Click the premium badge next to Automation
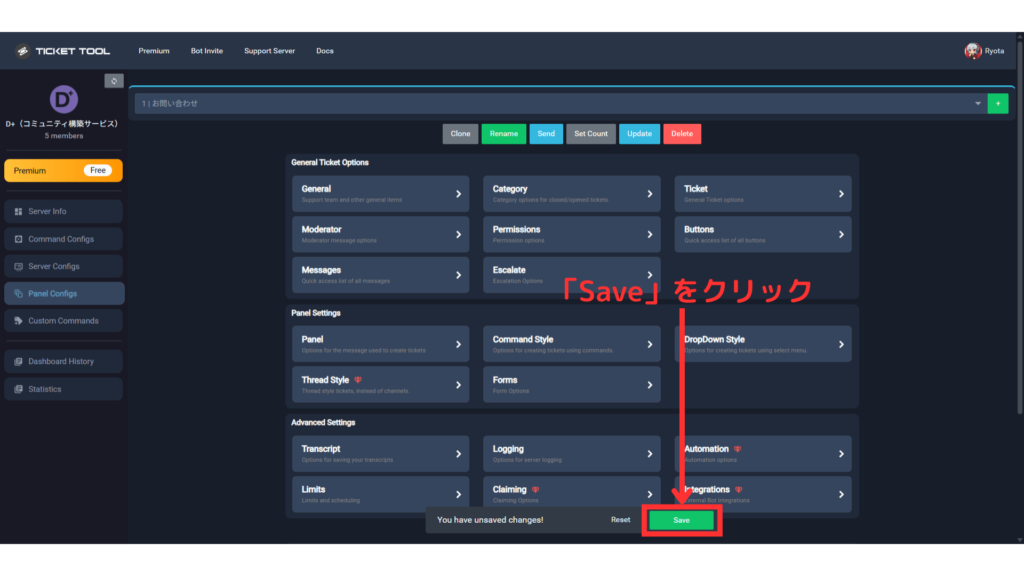This screenshot has height=576, width=1024. click(x=737, y=449)
